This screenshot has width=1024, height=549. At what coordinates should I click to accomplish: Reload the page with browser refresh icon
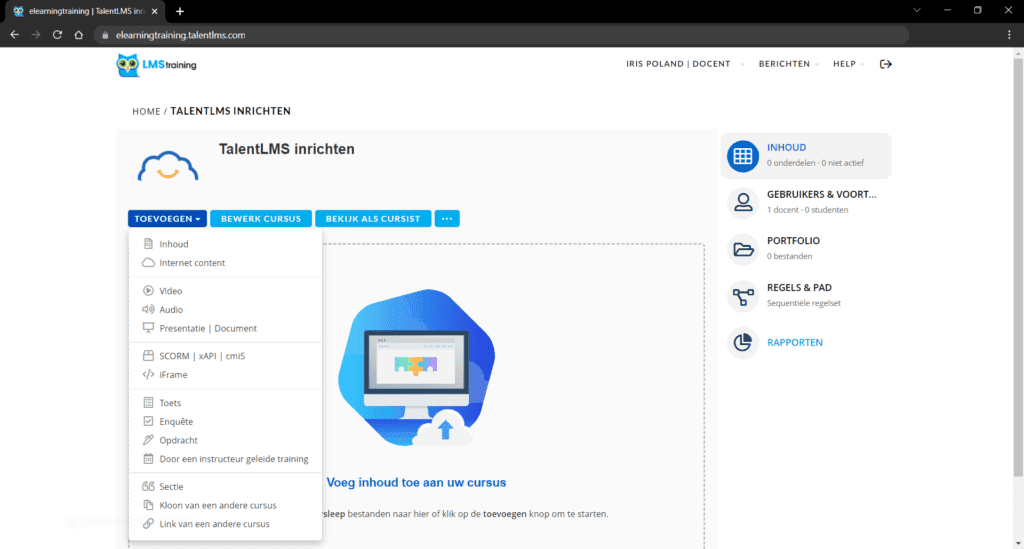[x=57, y=35]
